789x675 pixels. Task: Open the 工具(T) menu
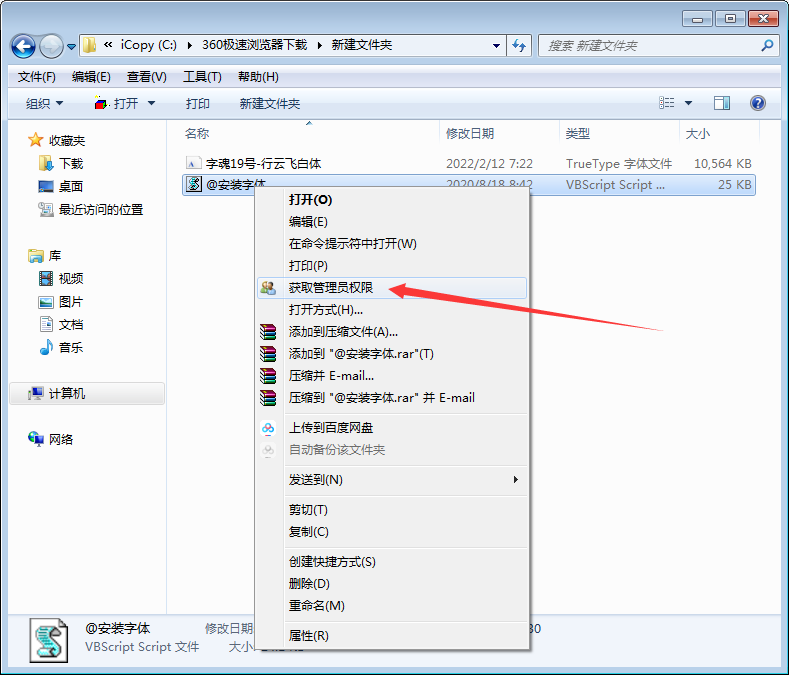tap(202, 77)
